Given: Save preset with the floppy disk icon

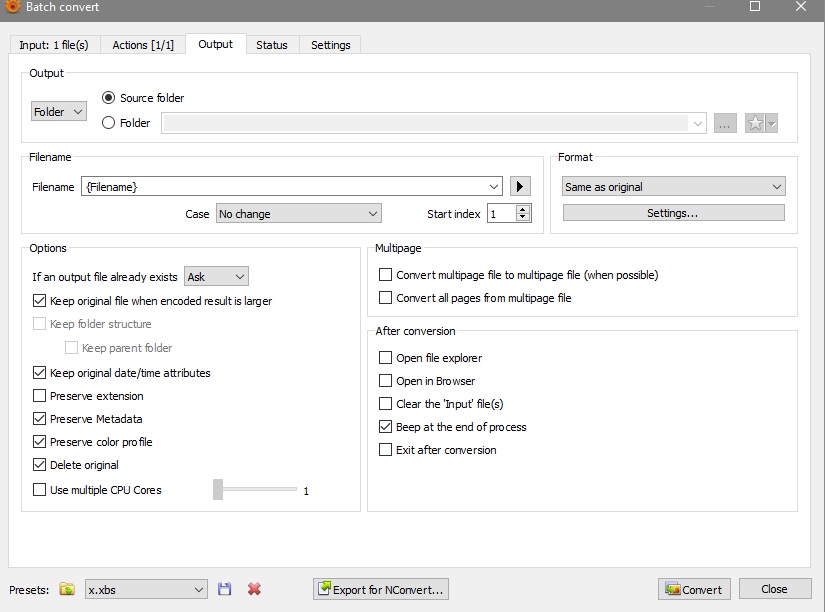Looking at the screenshot, I should (225, 589).
